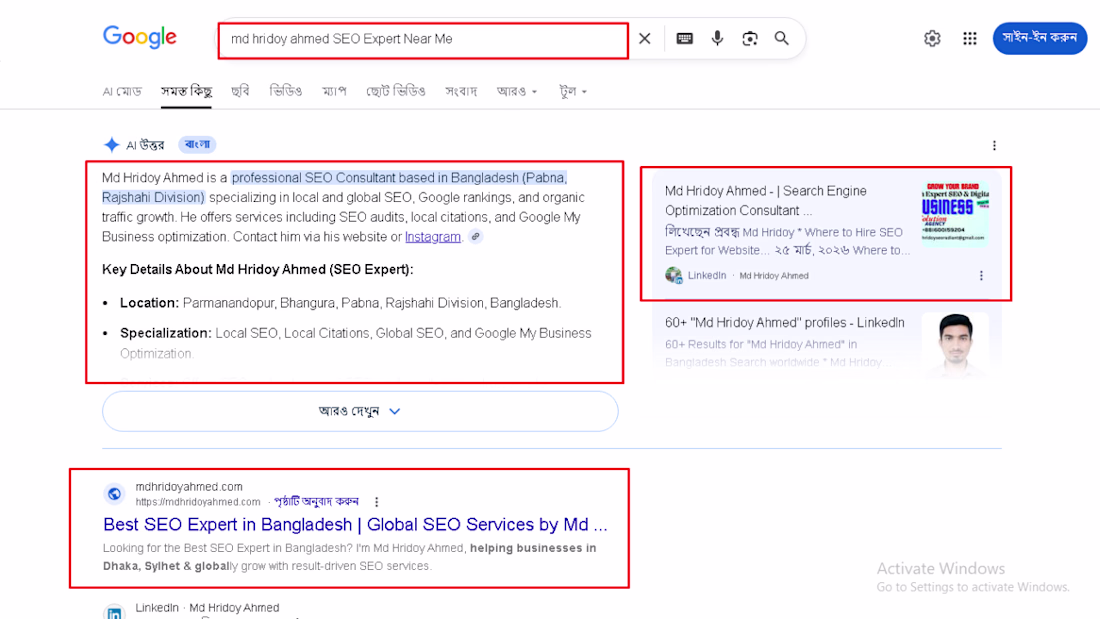Click the বাংলা language chip
This screenshot has width=1100, height=619.
pyautogui.click(x=197, y=145)
